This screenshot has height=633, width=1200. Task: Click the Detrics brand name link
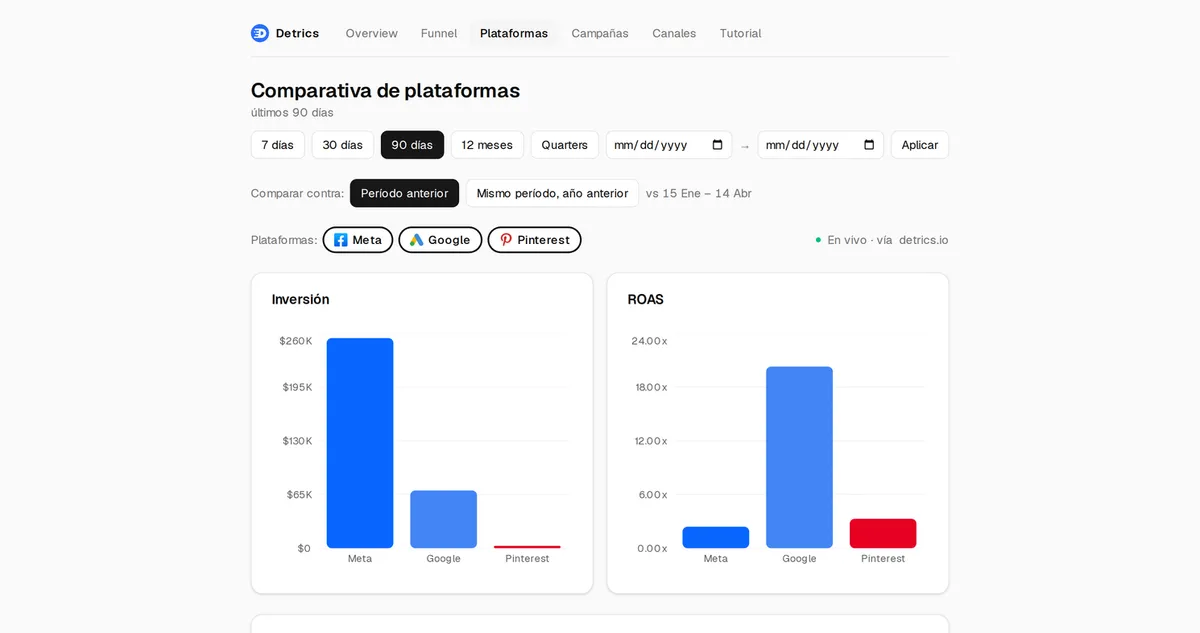pos(297,33)
